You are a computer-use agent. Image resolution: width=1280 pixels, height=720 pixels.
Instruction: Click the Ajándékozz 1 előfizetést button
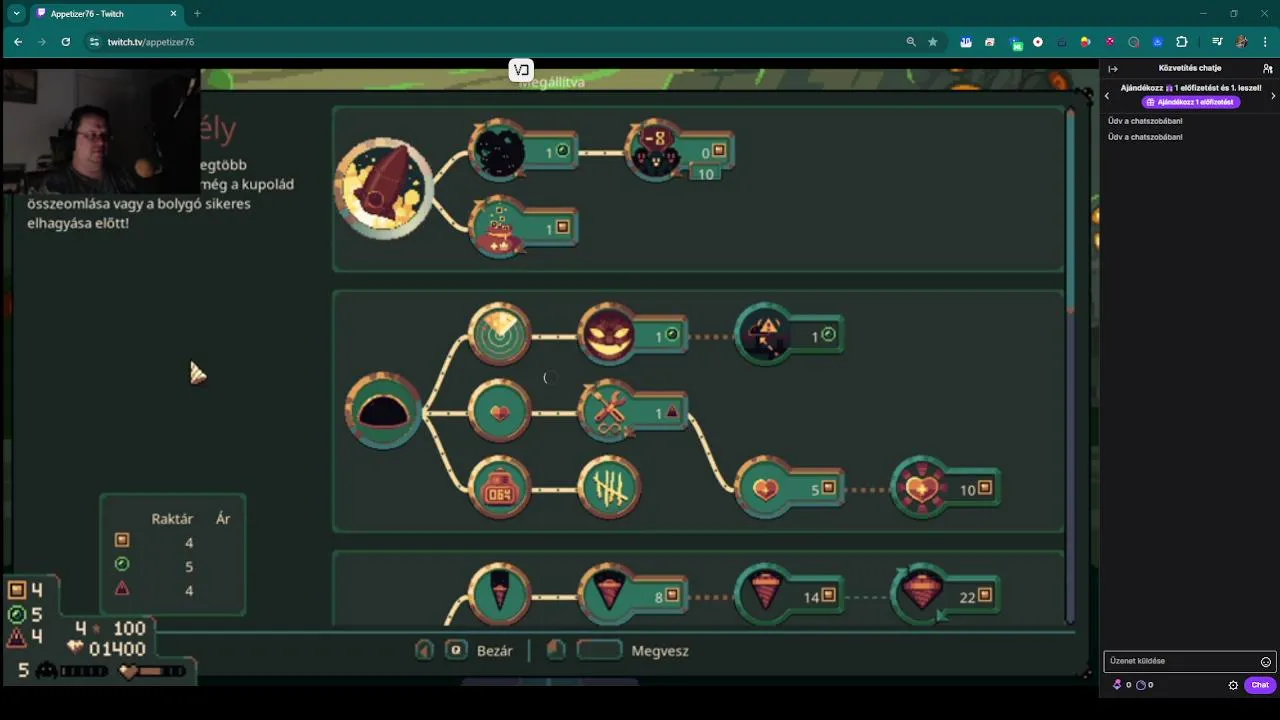(x=1190, y=102)
